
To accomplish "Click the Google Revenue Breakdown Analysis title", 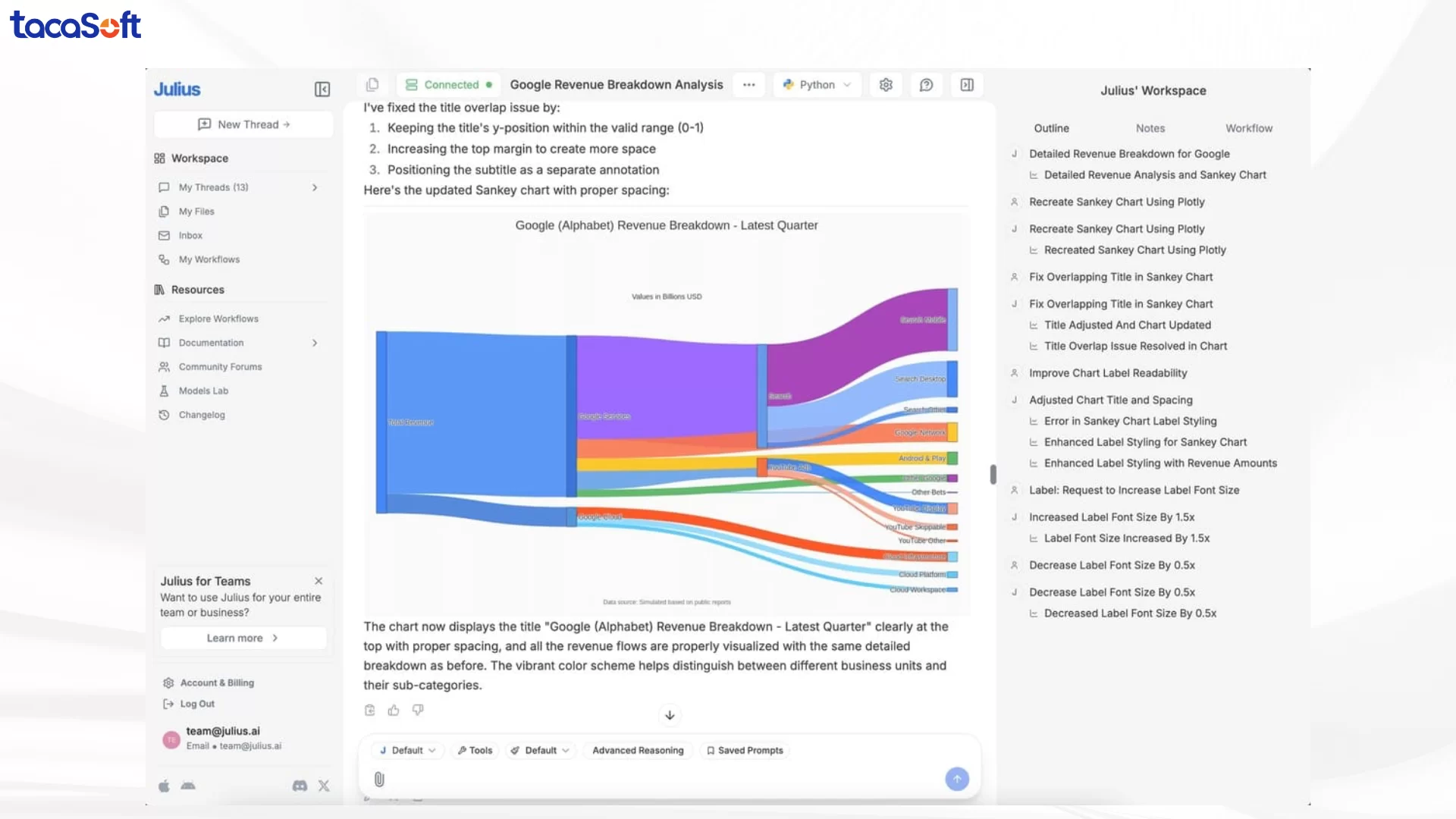I will pos(617,85).
